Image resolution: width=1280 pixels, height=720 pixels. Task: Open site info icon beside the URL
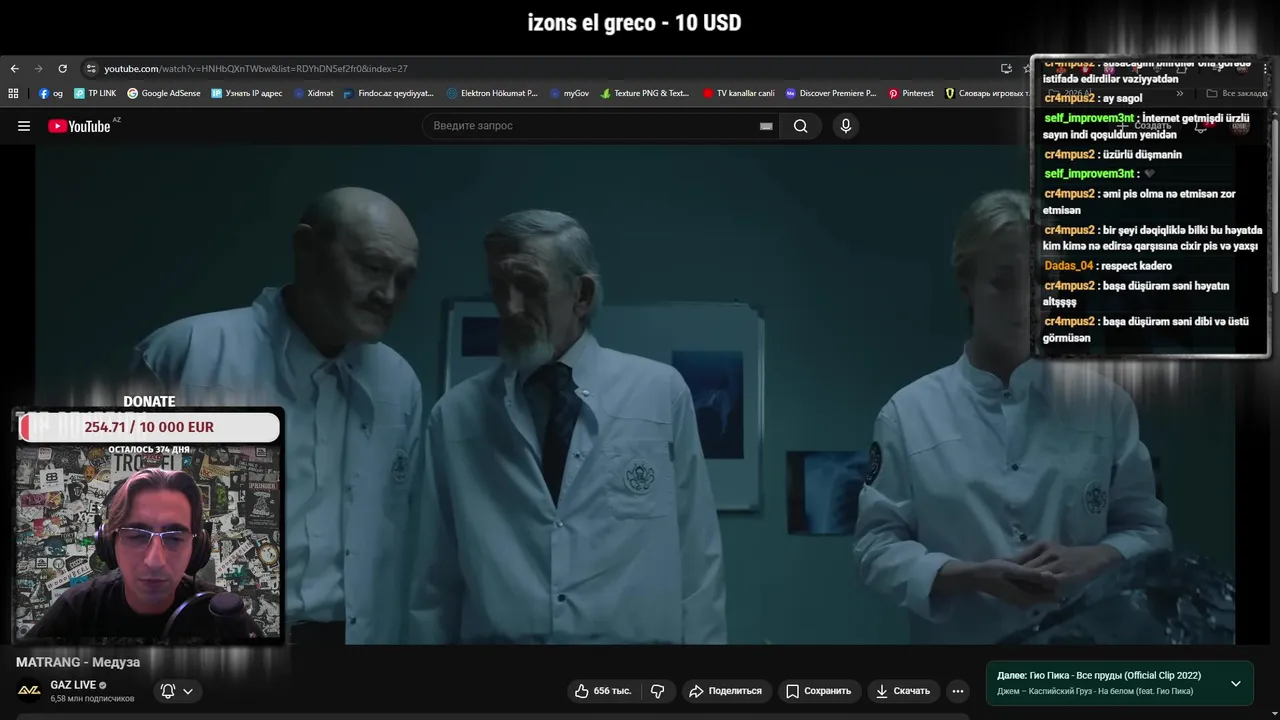click(x=91, y=69)
